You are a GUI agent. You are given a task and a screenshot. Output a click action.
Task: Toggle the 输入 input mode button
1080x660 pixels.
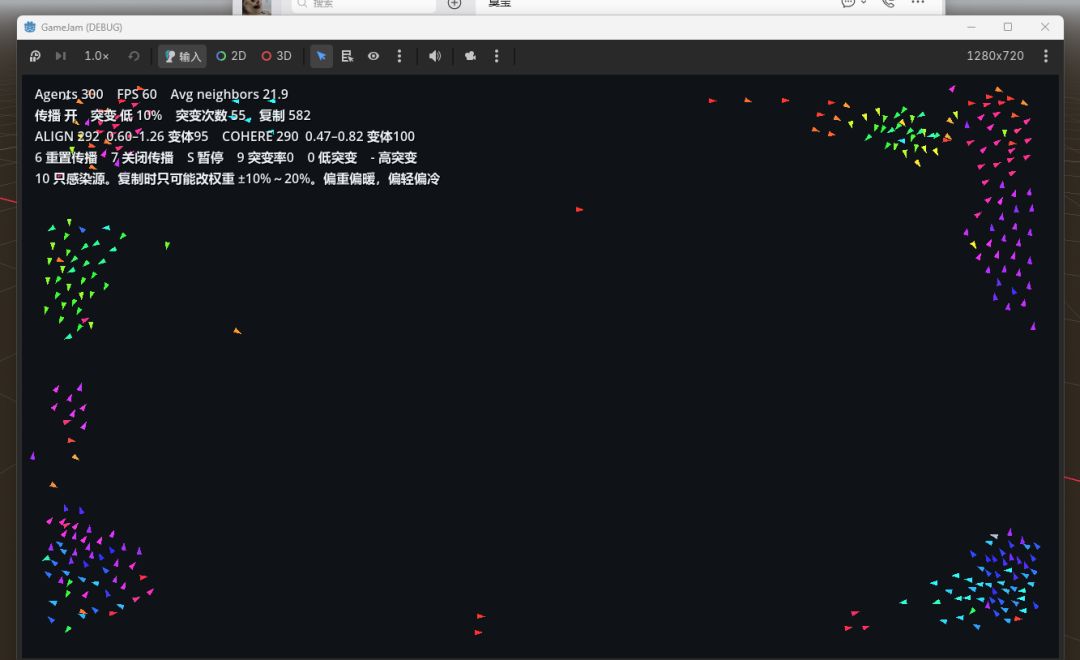[183, 56]
